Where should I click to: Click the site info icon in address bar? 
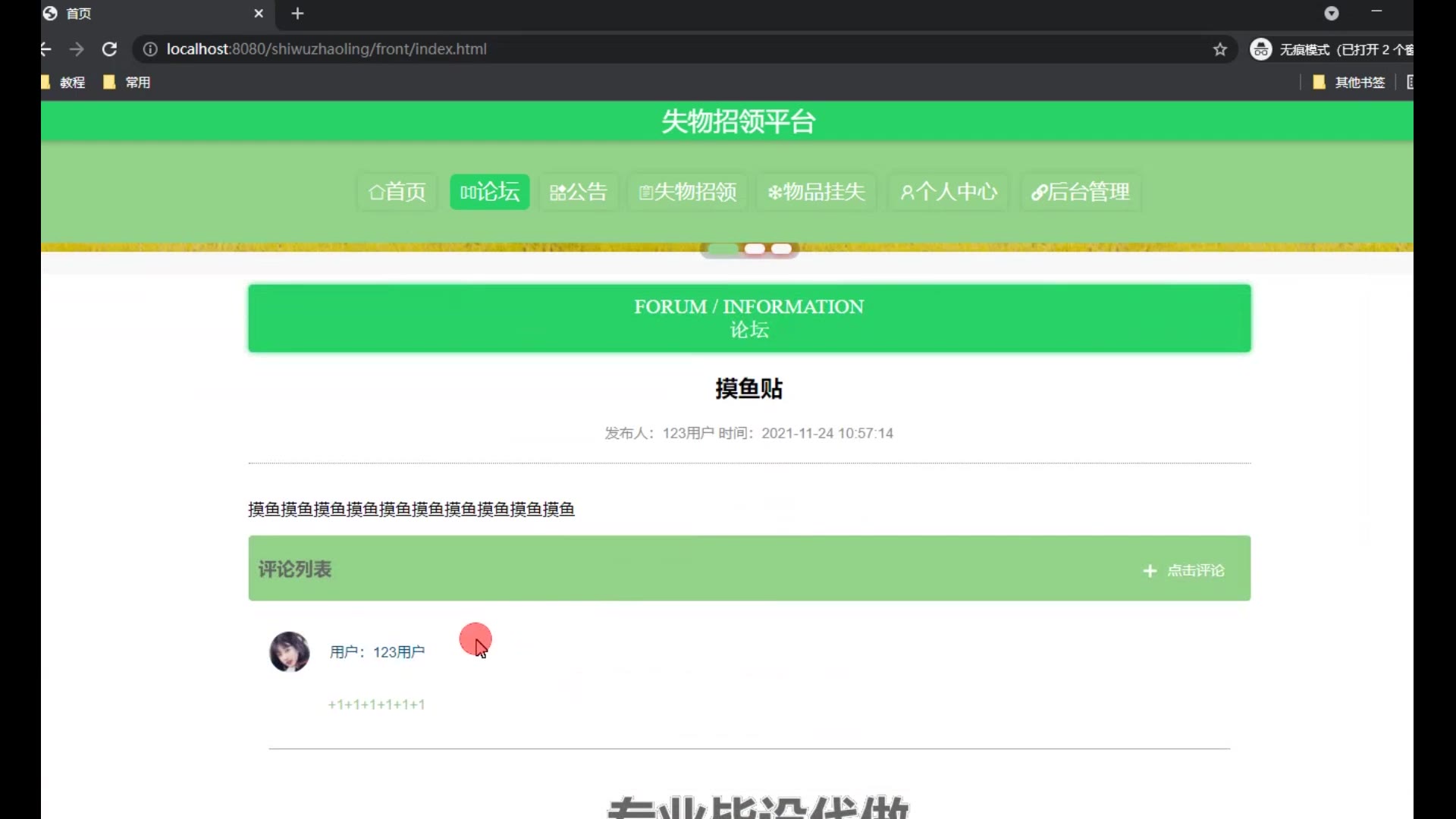coord(150,49)
